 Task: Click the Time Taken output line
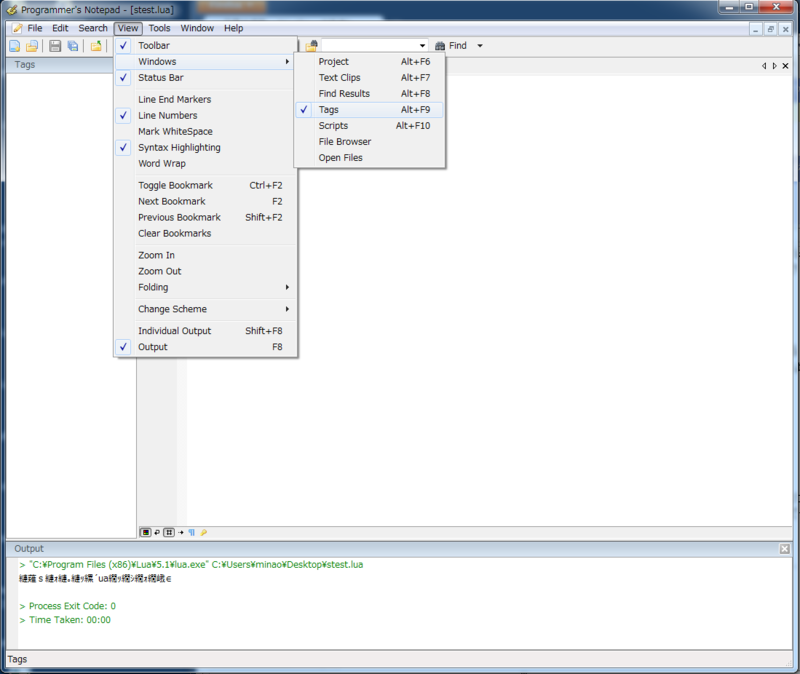(65, 620)
